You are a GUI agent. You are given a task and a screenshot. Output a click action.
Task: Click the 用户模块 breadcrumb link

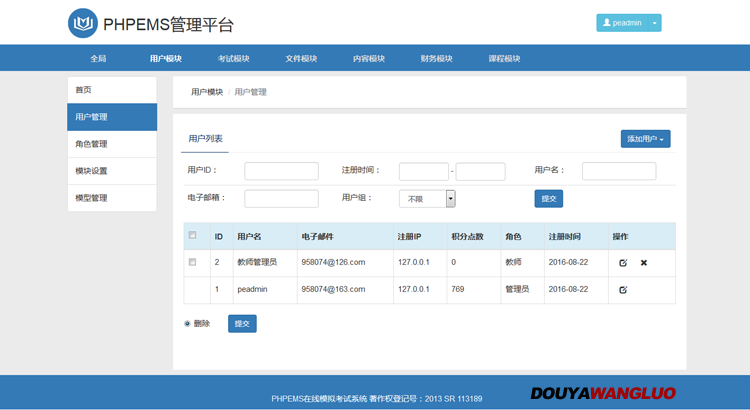click(207, 92)
